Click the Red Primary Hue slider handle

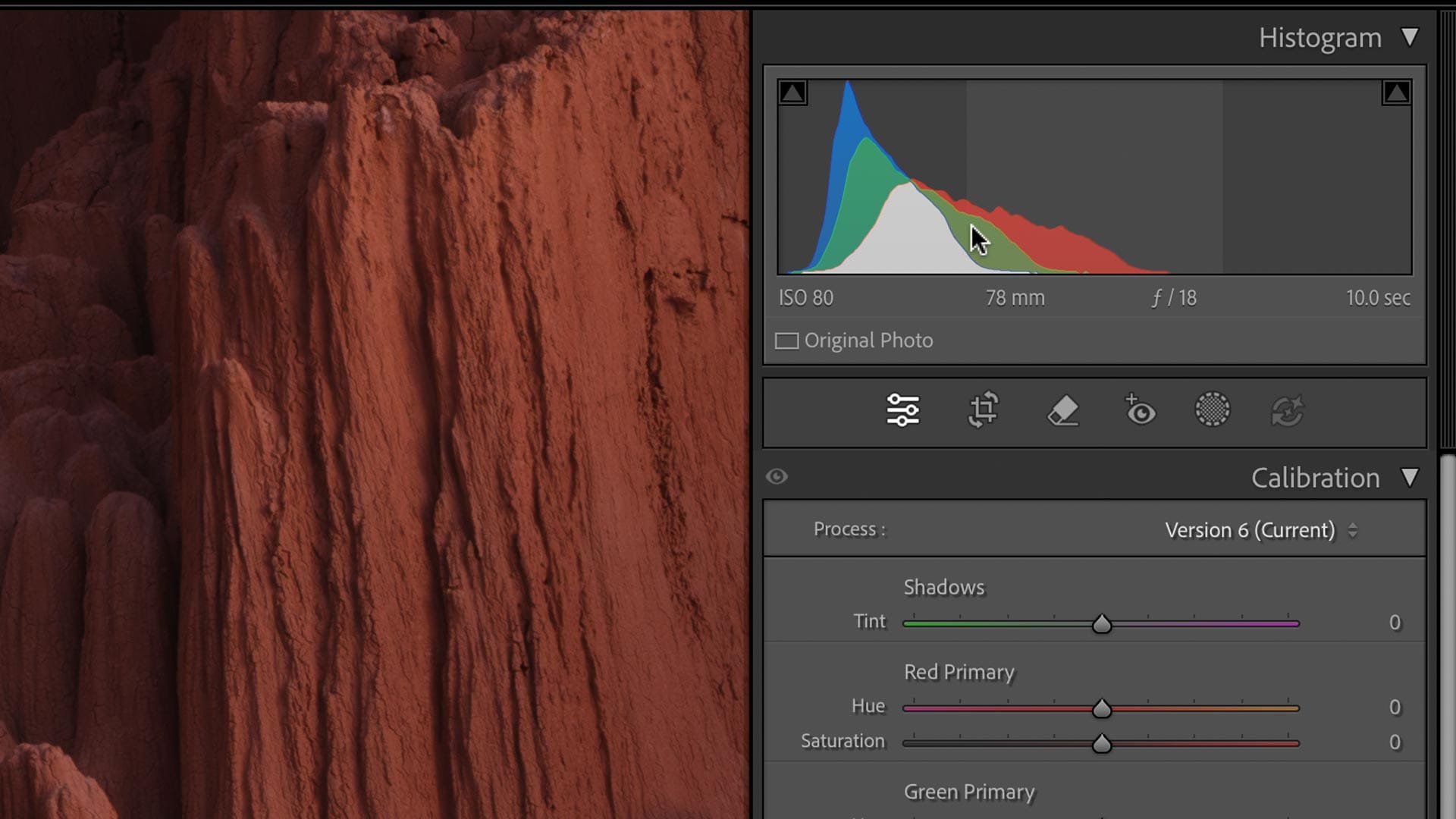tap(1102, 709)
